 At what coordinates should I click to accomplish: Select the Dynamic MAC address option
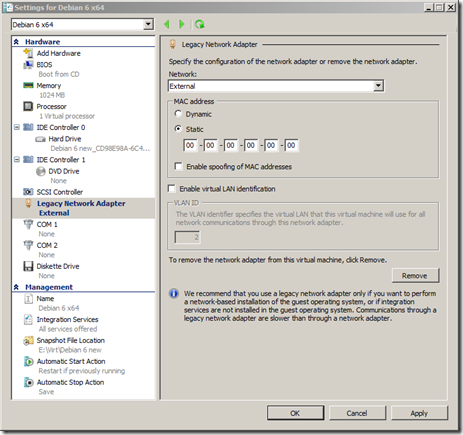click(178, 114)
